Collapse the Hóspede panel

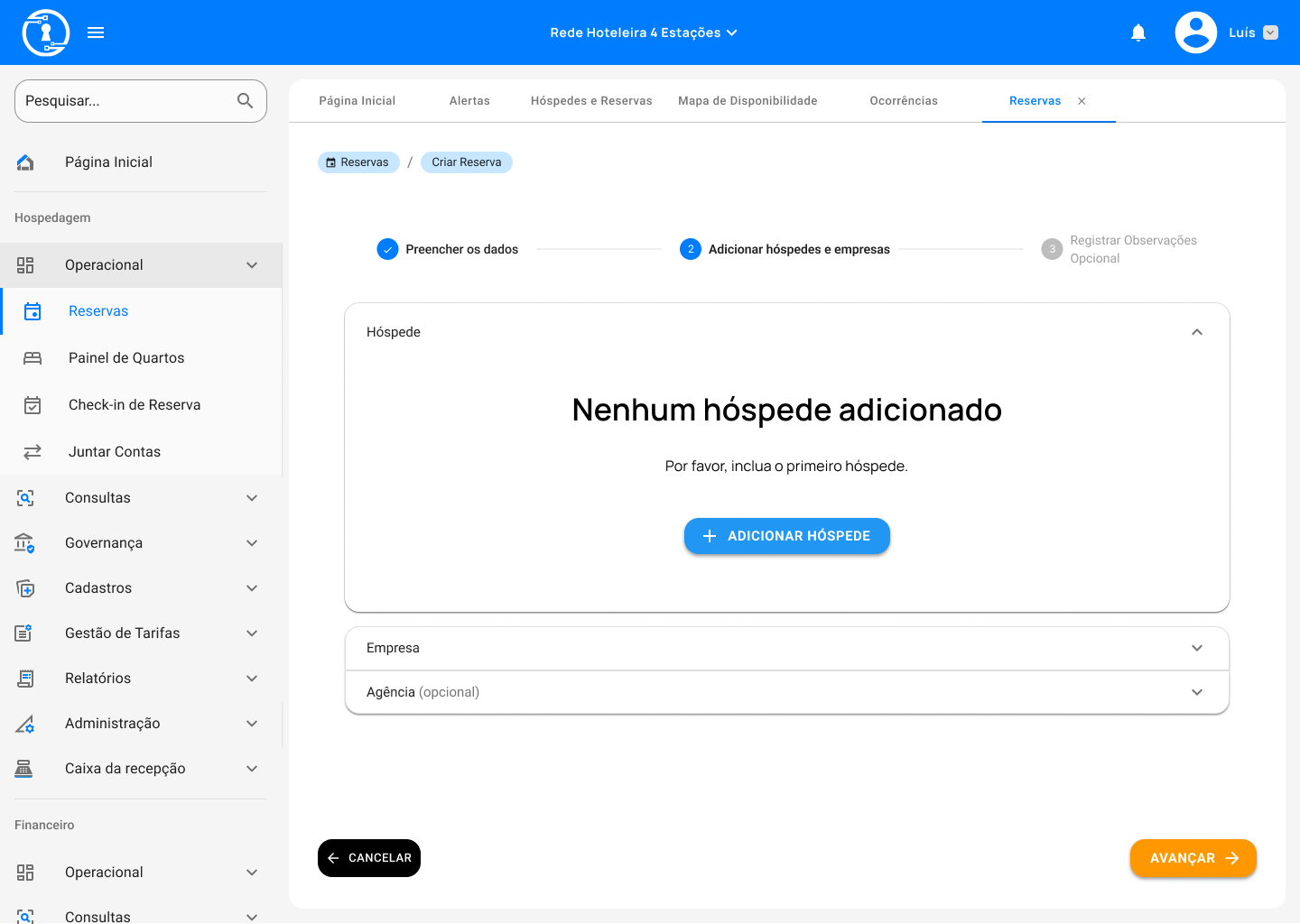(1196, 332)
